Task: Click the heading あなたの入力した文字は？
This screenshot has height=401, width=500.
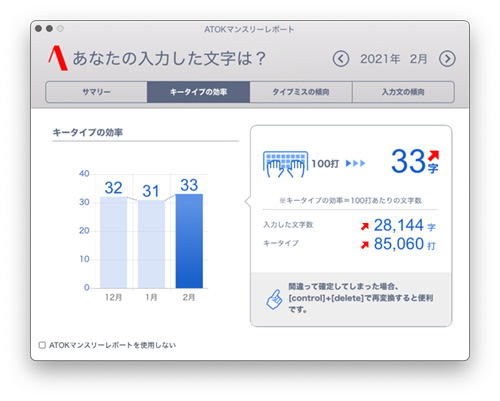Action: 169,58
